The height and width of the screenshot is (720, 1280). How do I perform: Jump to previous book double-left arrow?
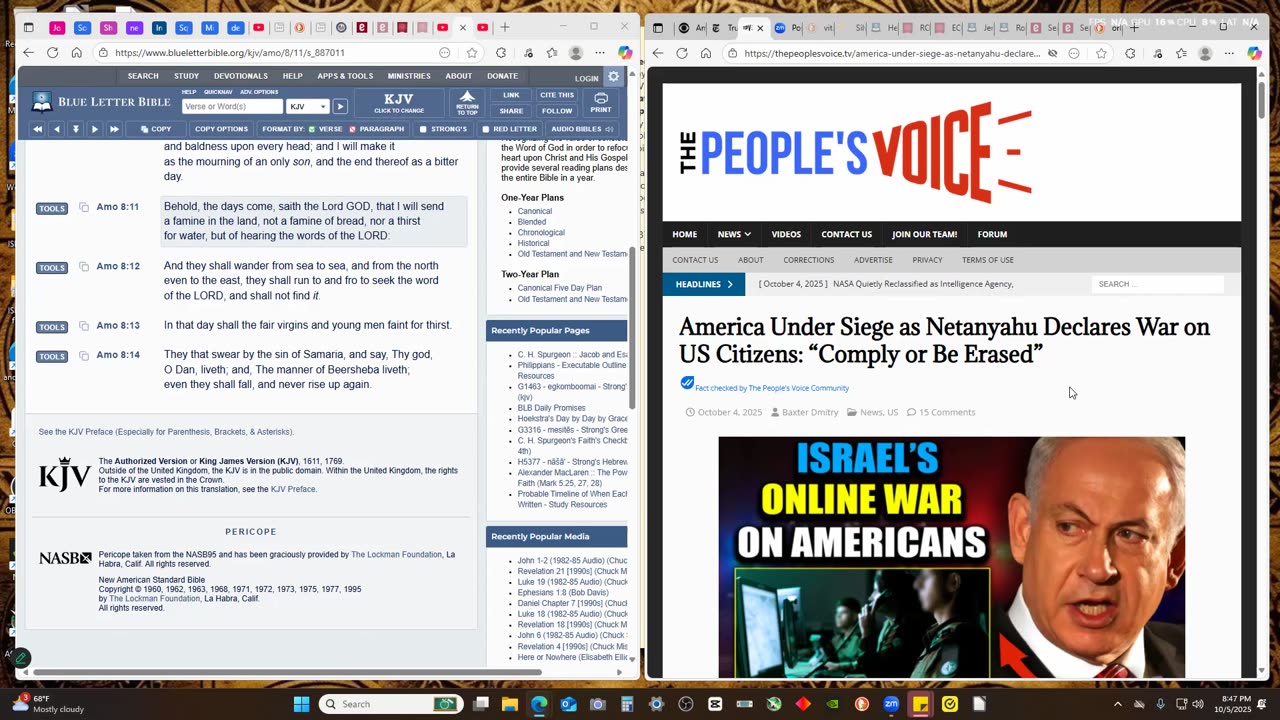tap(38, 129)
